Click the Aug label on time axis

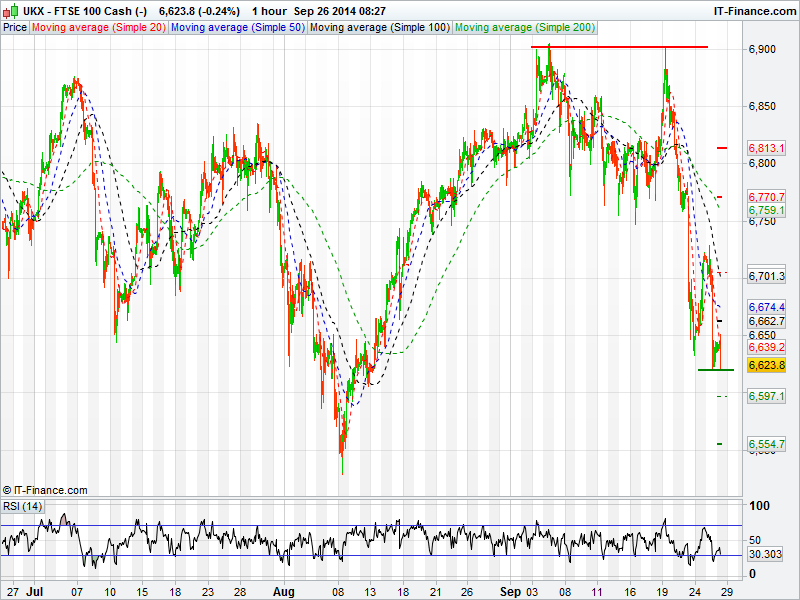point(284,592)
